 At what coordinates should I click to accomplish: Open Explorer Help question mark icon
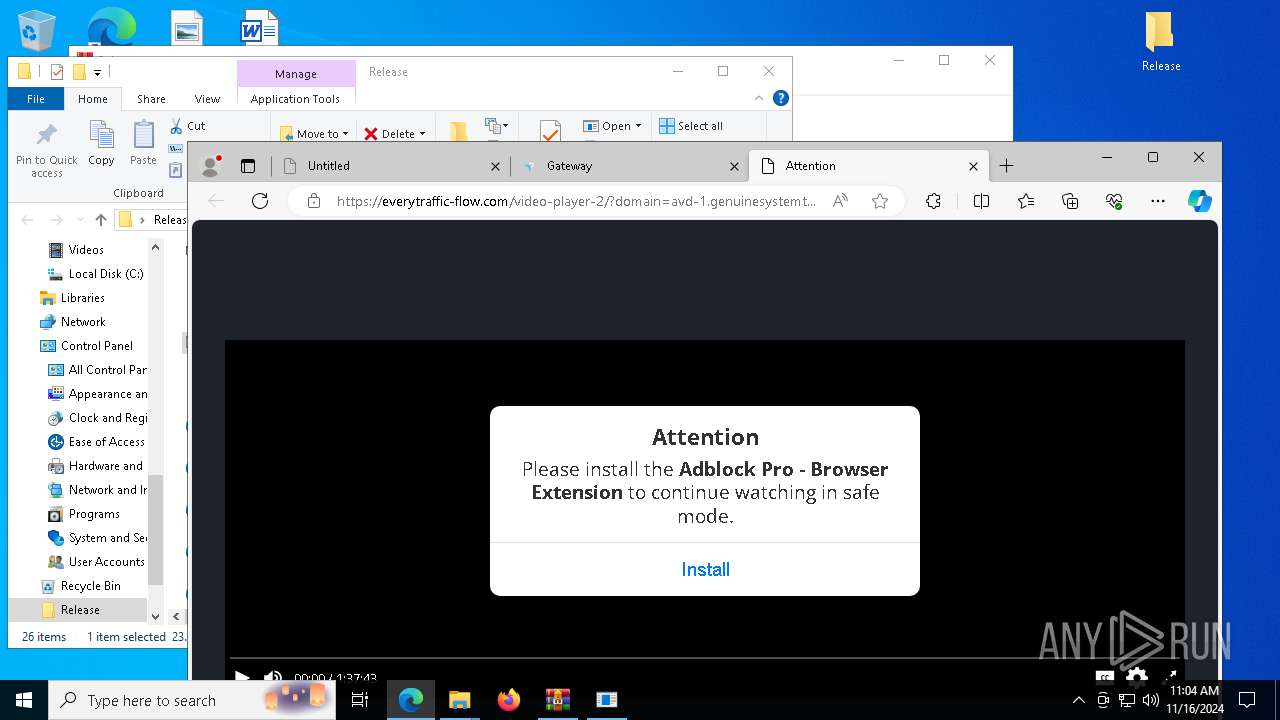(781, 98)
